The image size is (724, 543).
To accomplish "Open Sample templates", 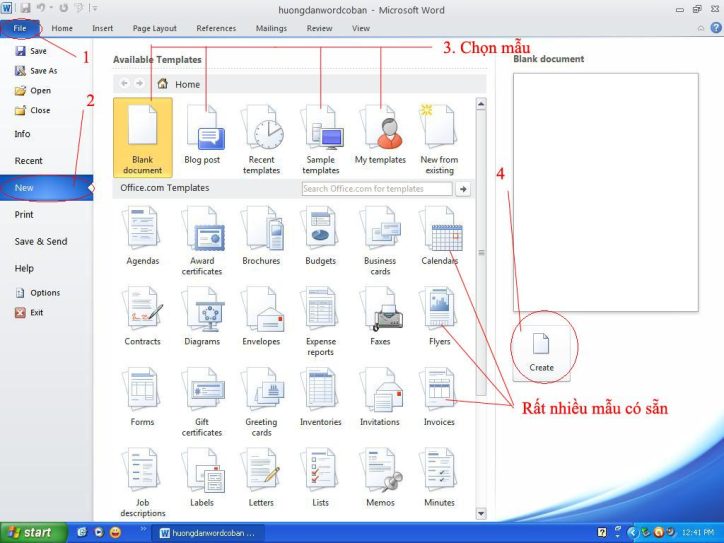I will pyautogui.click(x=321, y=139).
